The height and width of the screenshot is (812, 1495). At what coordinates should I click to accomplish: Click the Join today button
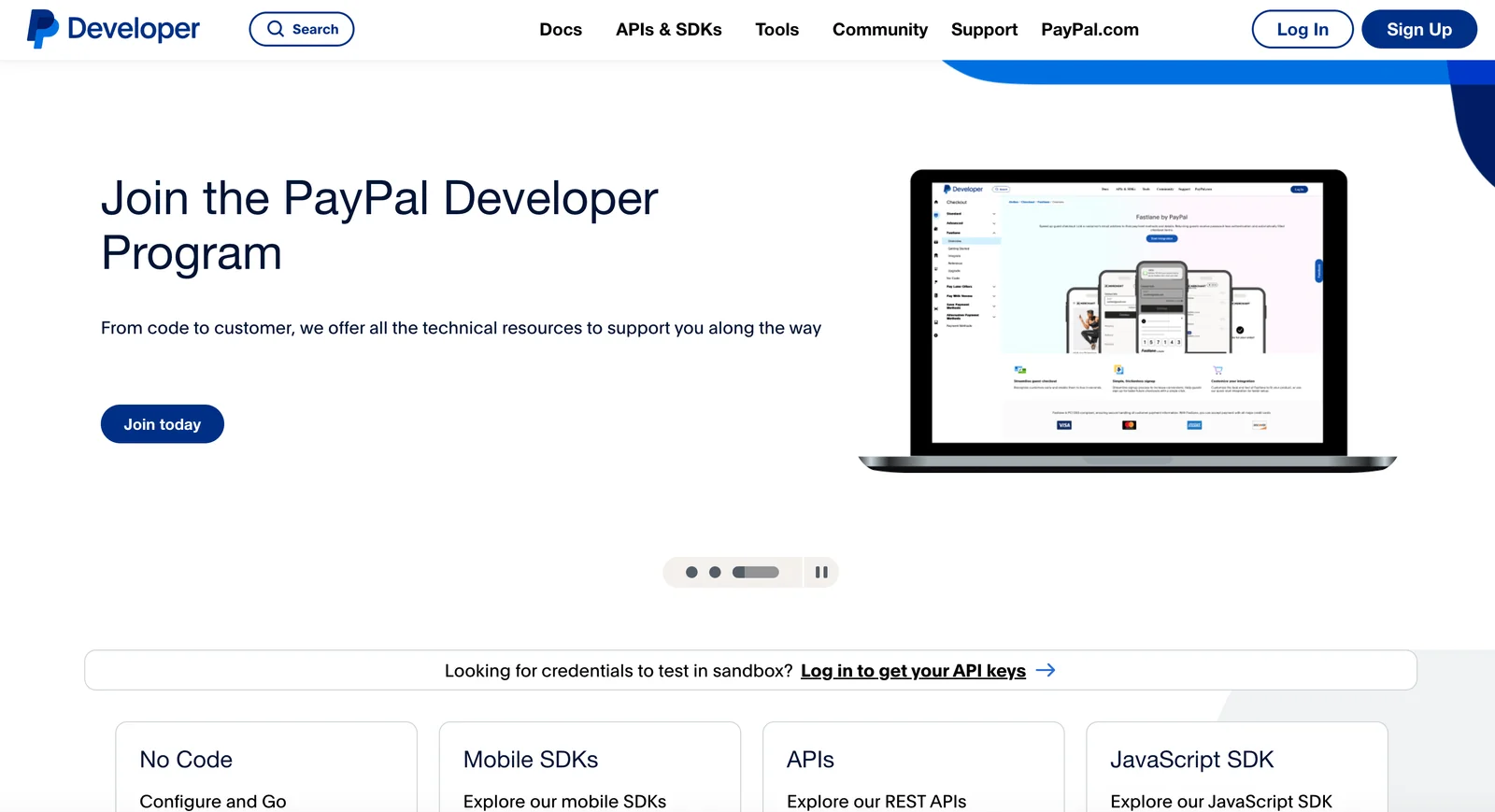click(x=163, y=424)
